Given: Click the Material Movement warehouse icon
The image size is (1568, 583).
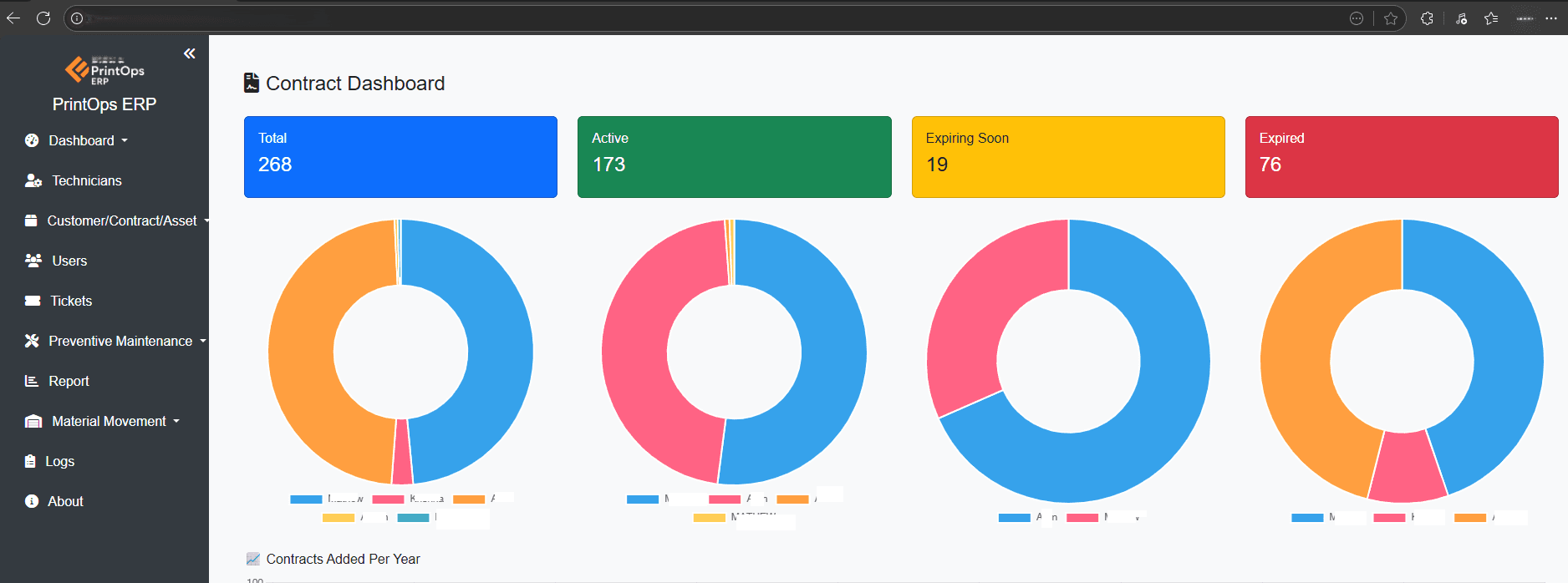Looking at the screenshot, I should (x=33, y=421).
